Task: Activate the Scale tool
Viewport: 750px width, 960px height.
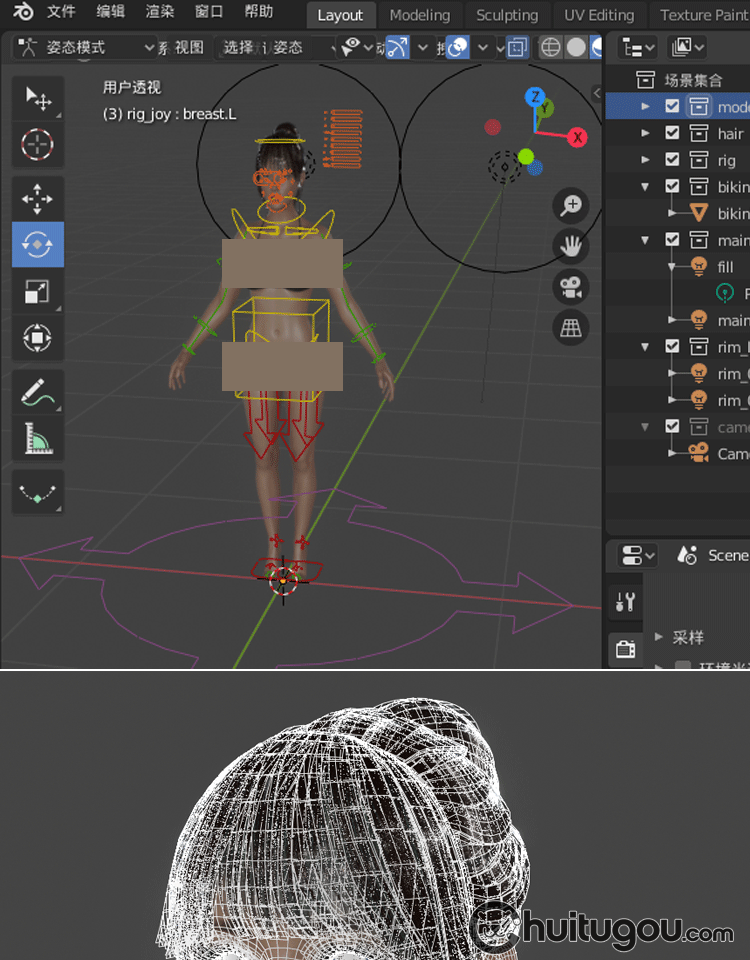Action: tap(37, 291)
